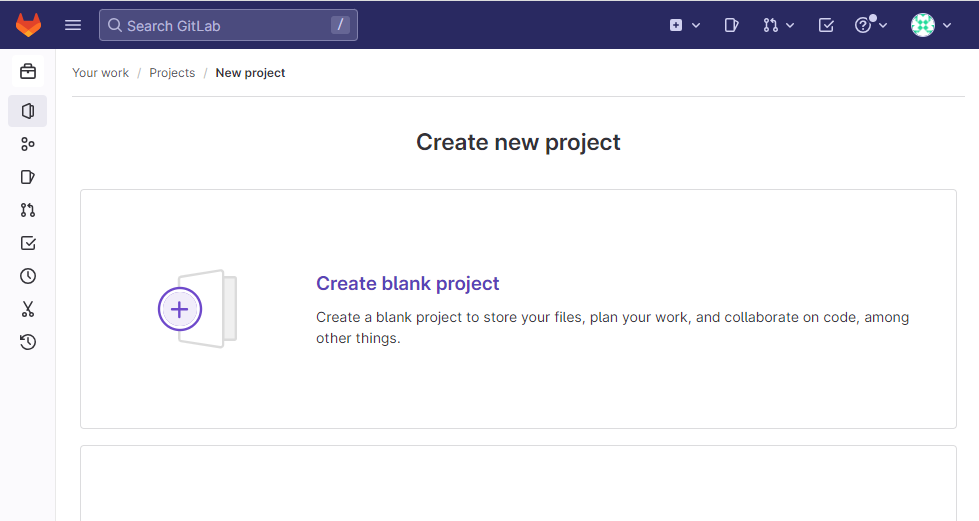Open Merge requests in top bar
The width and height of the screenshot is (979, 521).
tap(770, 25)
